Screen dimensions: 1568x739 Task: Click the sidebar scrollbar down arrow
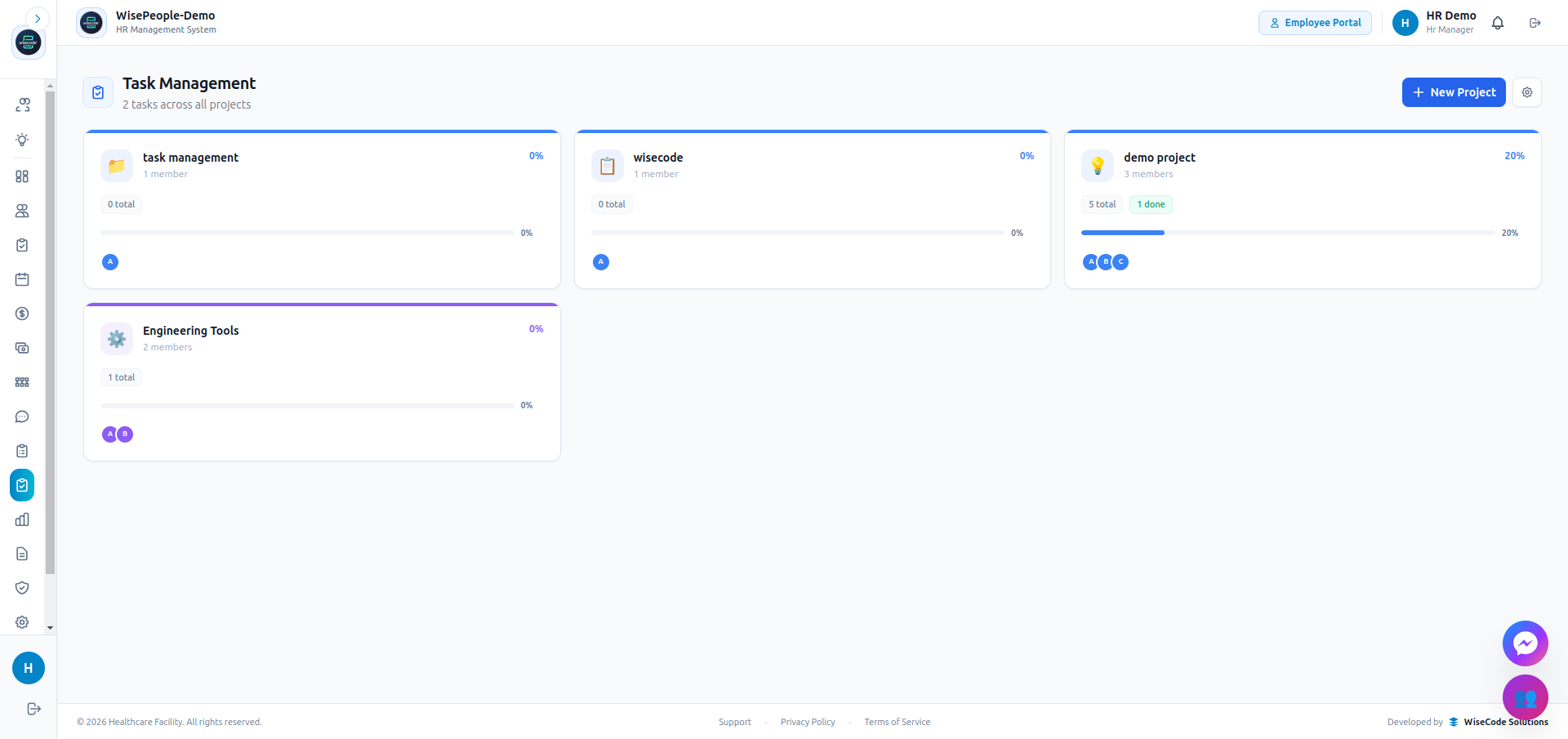51,628
